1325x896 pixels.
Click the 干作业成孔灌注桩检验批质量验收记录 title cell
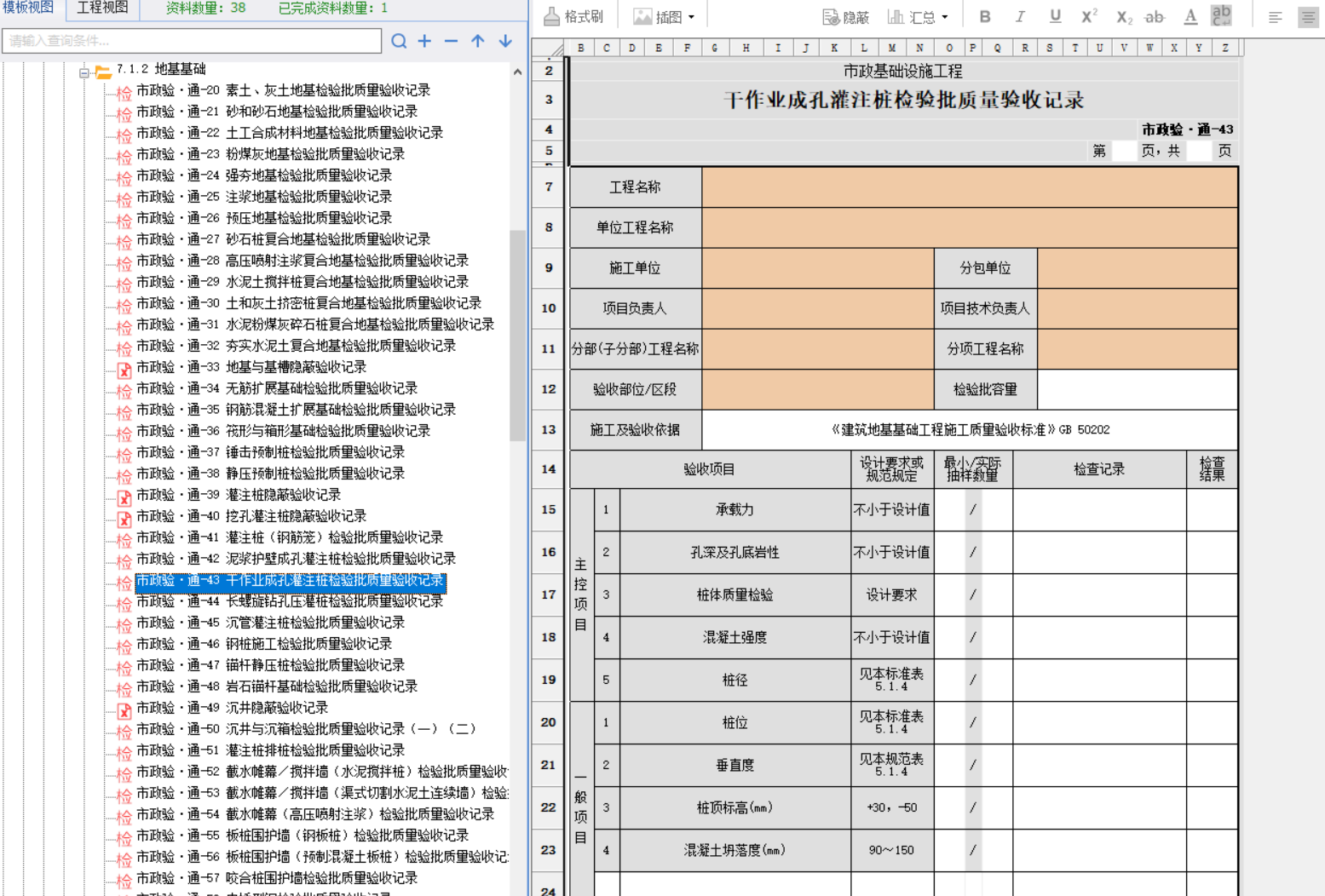click(903, 100)
